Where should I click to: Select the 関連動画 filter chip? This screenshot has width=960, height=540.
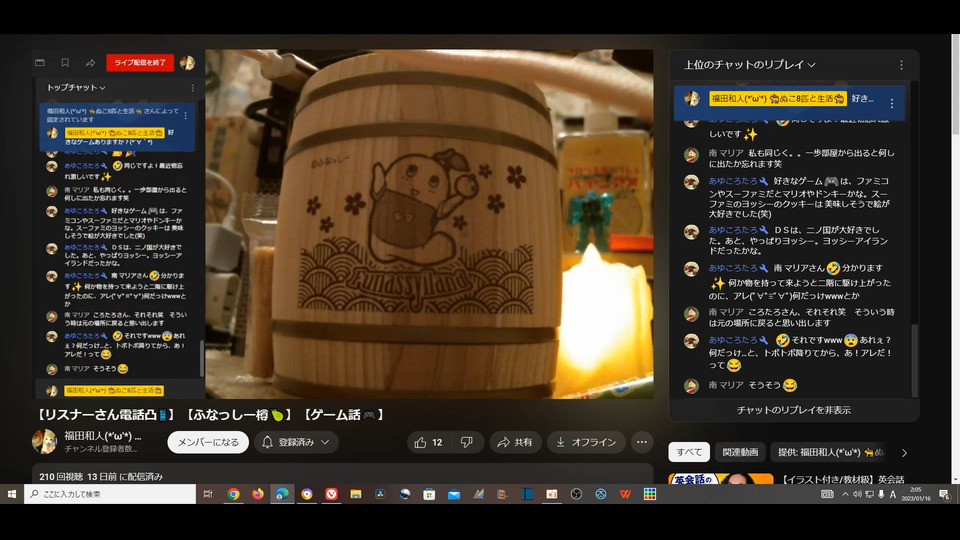740,452
